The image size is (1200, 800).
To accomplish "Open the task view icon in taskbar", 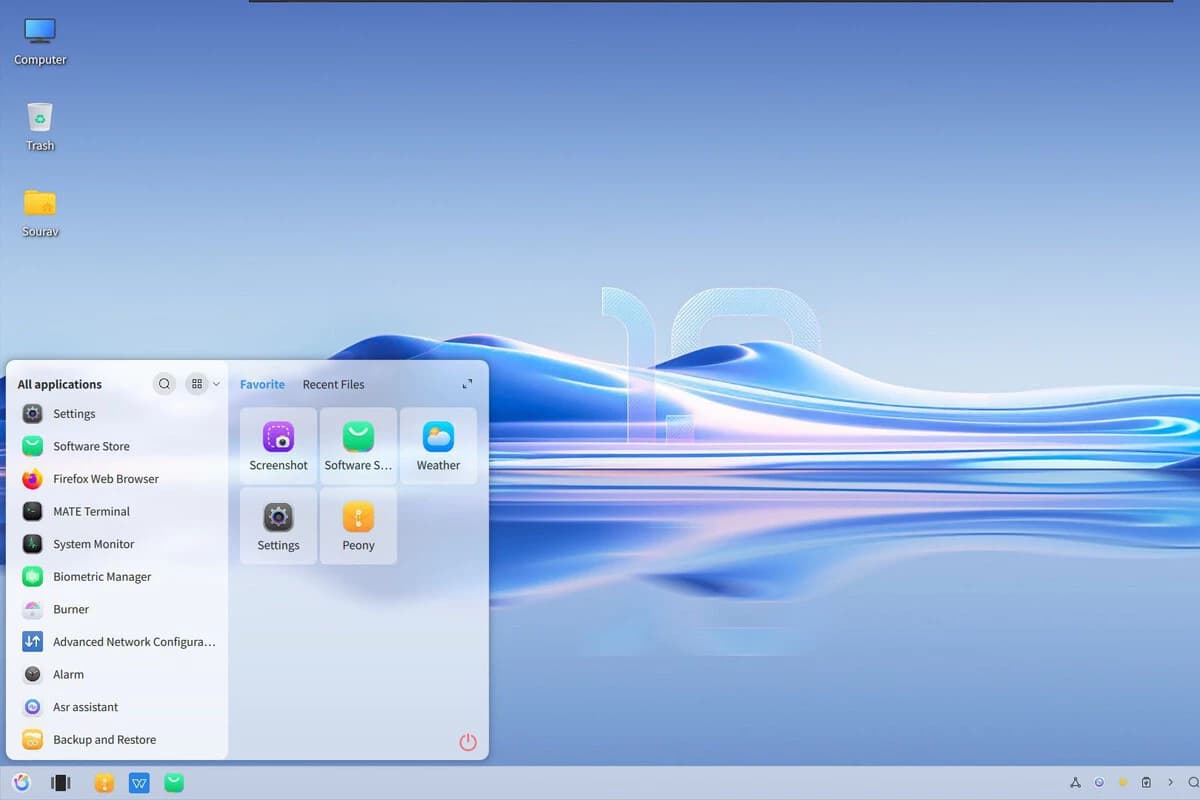I will point(61,783).
